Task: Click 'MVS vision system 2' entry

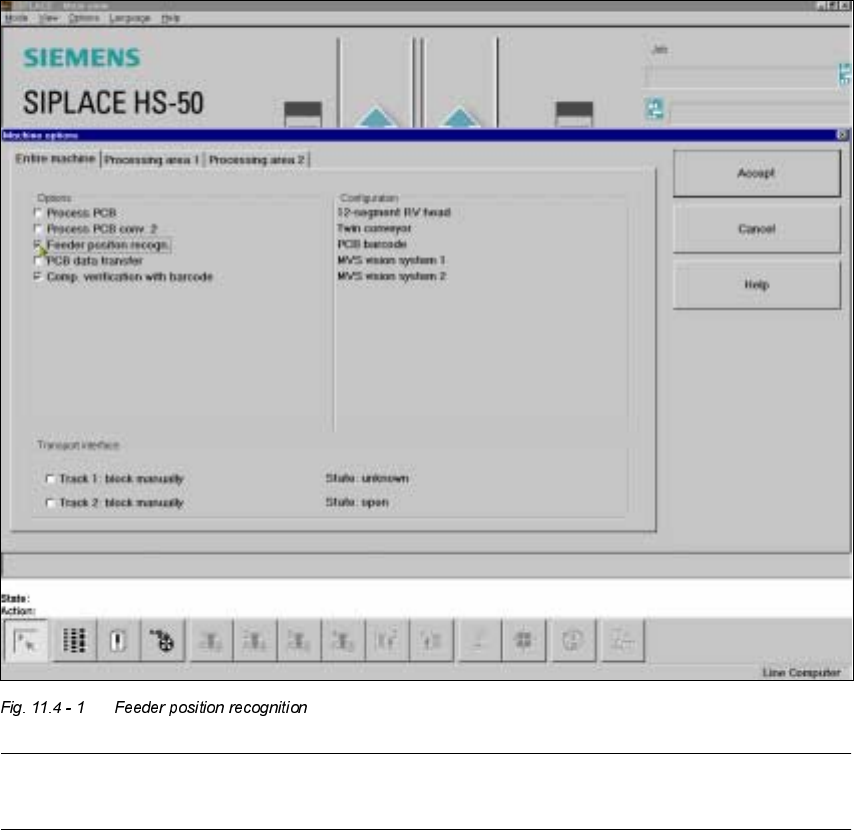Action: [392, 276]
